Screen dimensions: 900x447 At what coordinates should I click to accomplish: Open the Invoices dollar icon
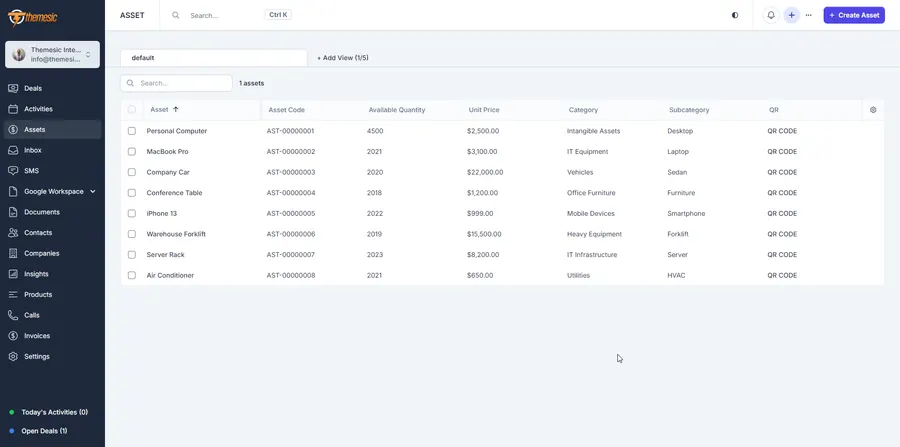[x=13, y=336]
